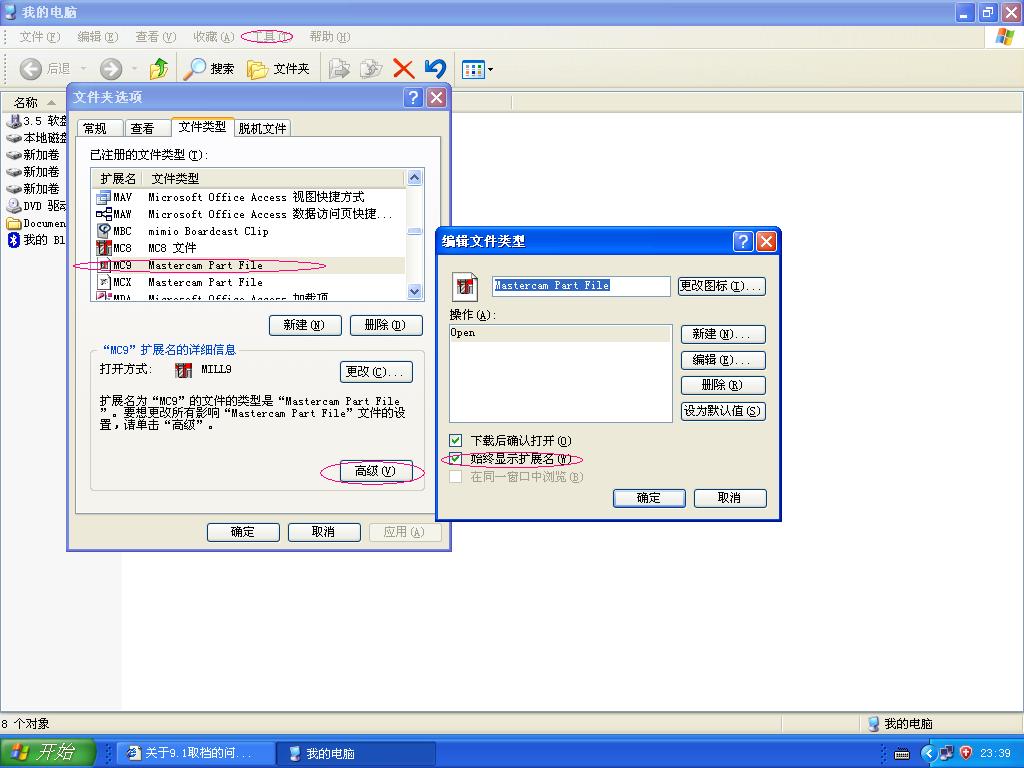This screenshot has width=1024, height=768.
Task: Click help icon in 文件夹选项 dialog
Action: 413,97
